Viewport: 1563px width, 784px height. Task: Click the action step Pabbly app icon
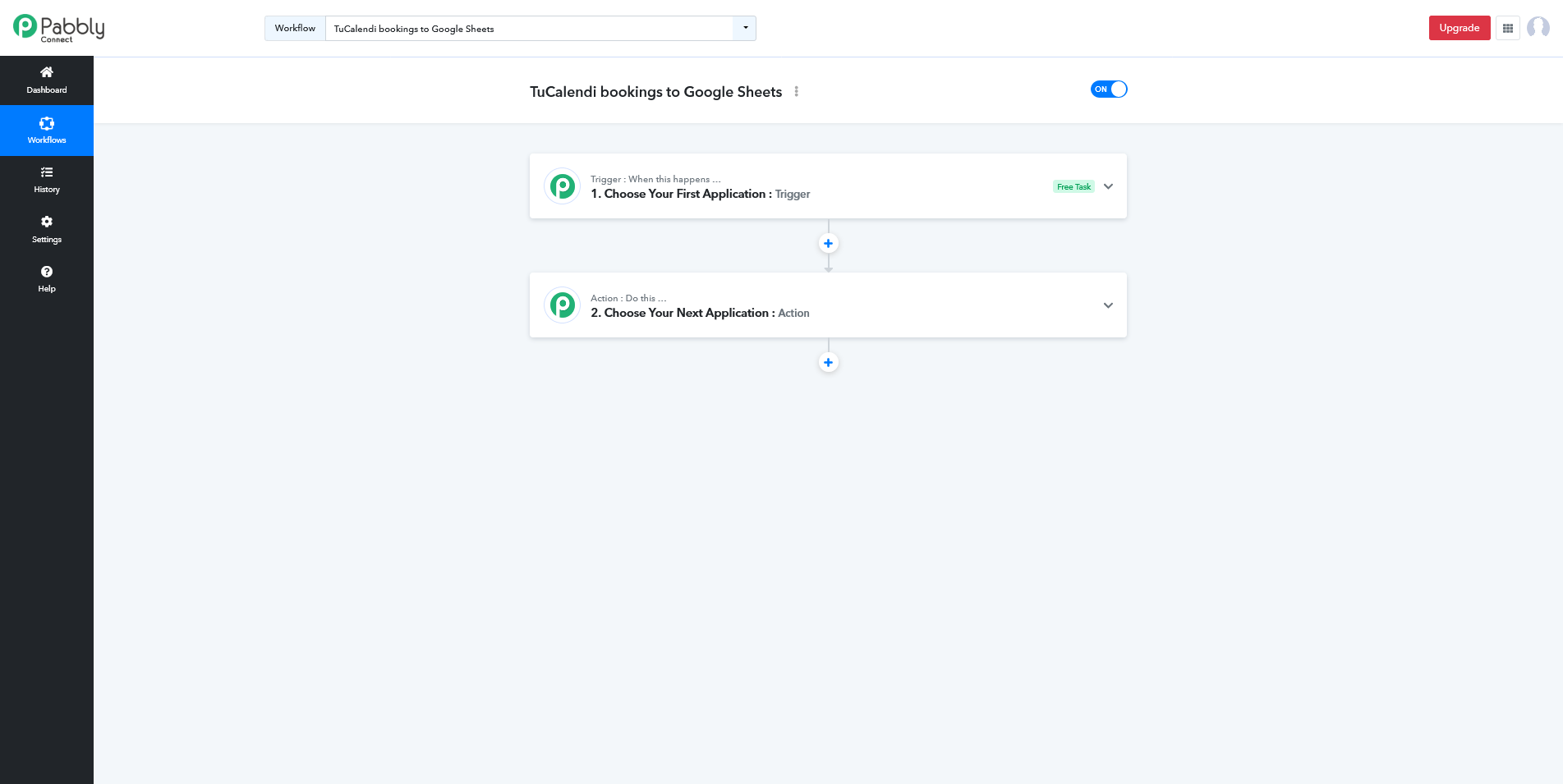(x=563, y=305)
